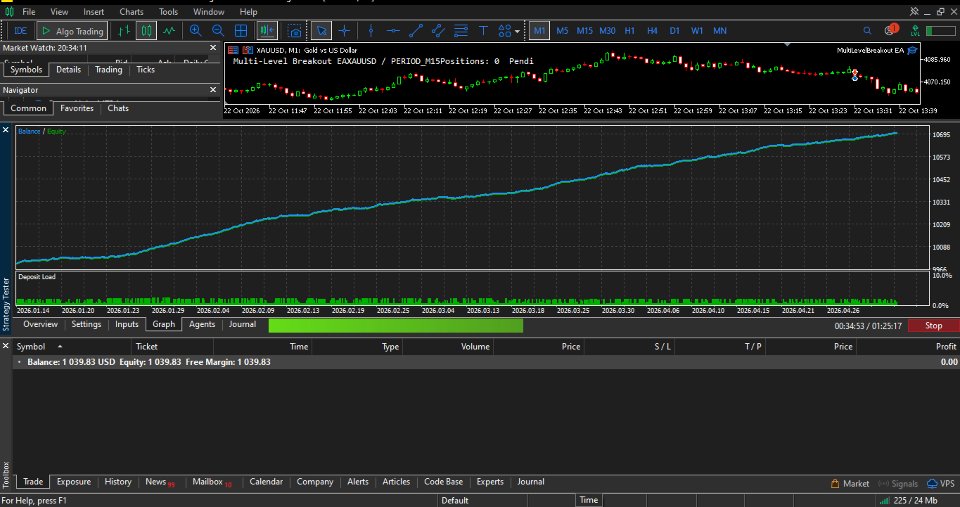
Task: Select M1 timeframe
Action: [539, 31]
